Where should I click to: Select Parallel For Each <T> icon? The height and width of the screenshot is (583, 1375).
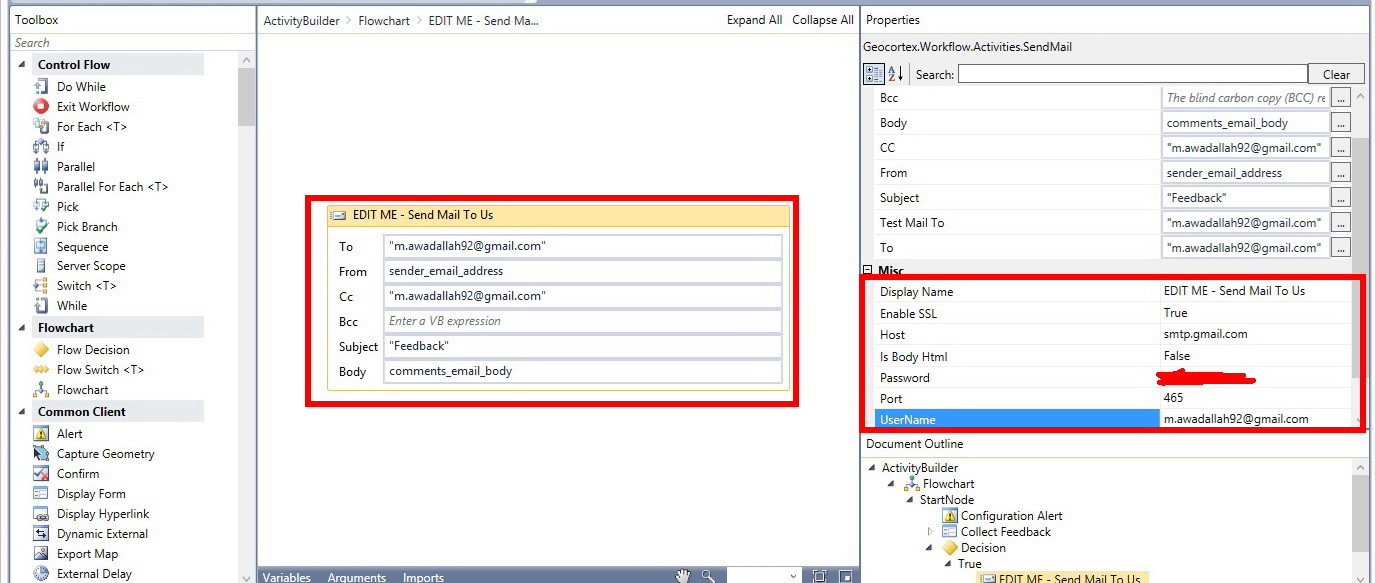click(41, 186)
